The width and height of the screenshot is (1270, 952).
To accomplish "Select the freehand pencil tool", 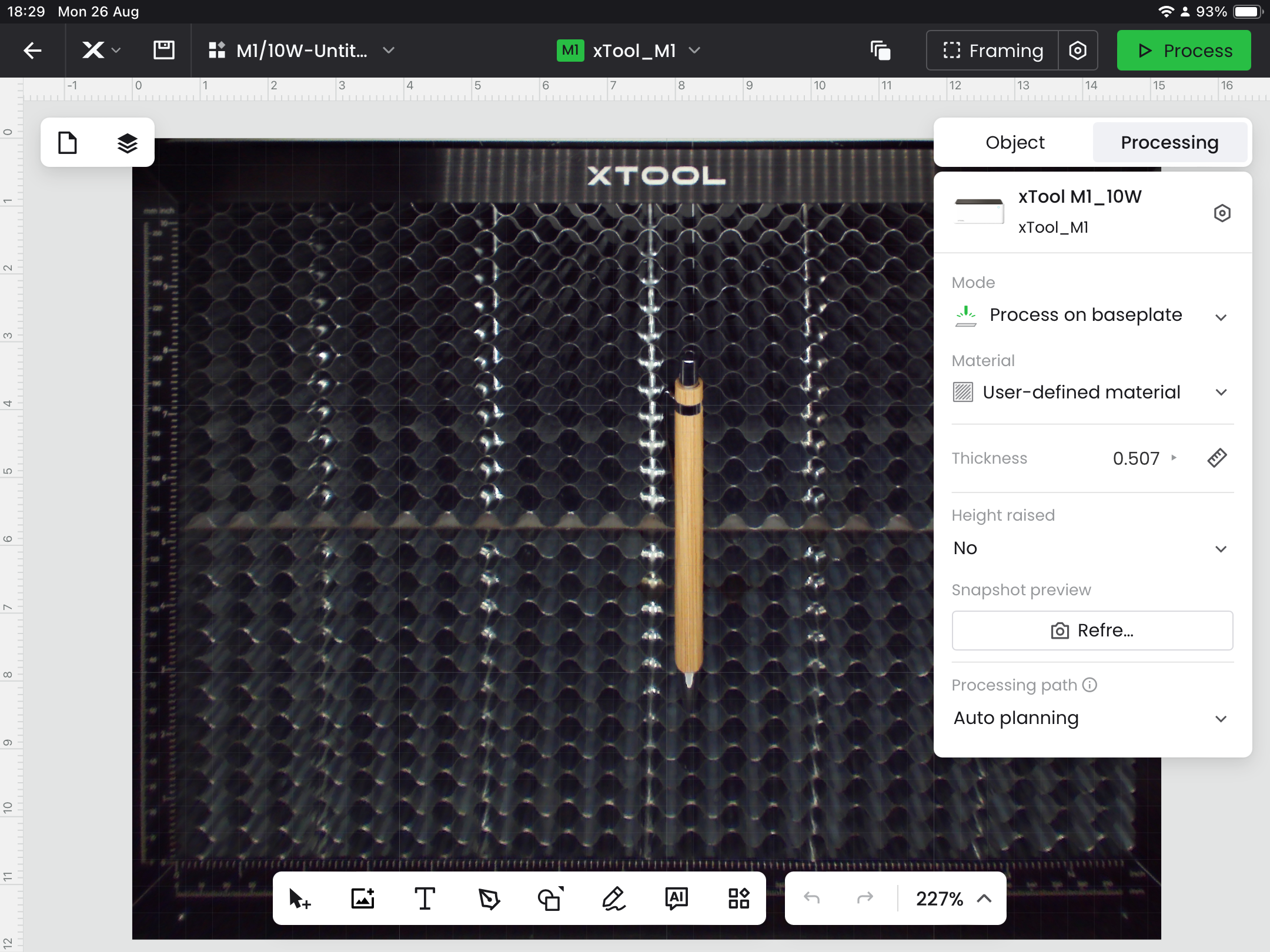I will click(x=614, y=899).
